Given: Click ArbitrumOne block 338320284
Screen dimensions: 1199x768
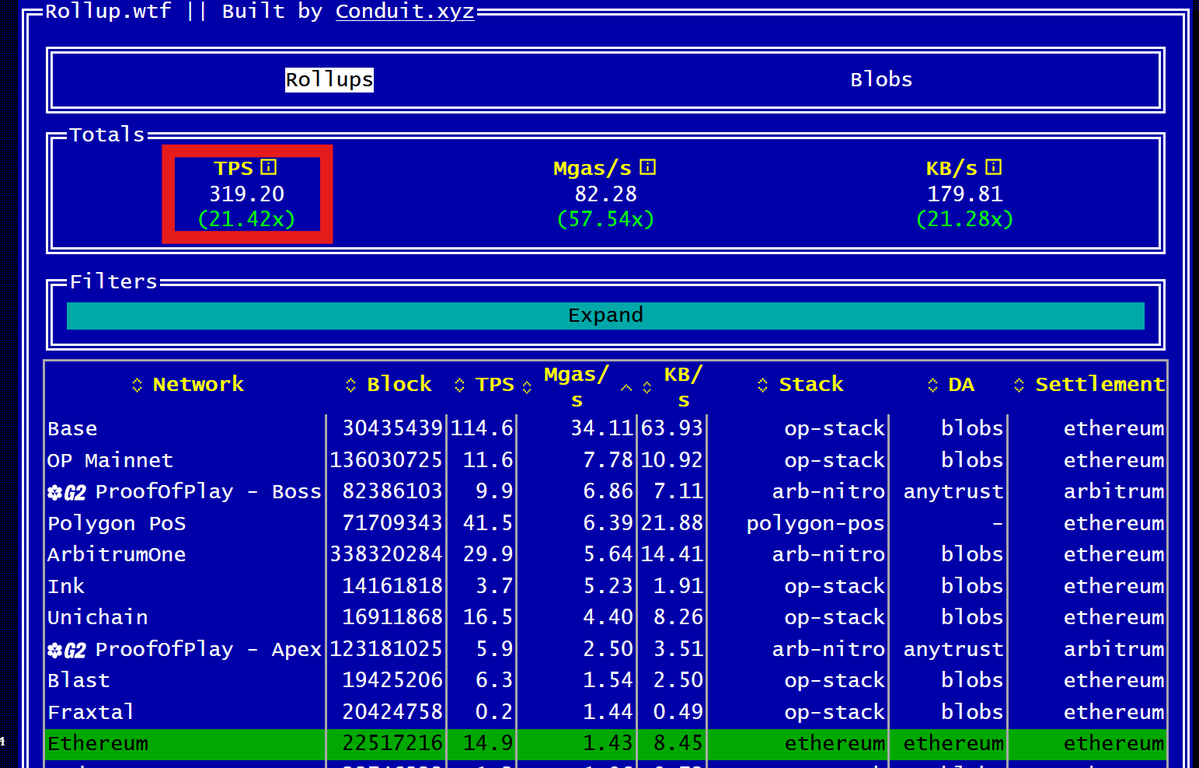Looking at the screenshot, I should [386, 555].
